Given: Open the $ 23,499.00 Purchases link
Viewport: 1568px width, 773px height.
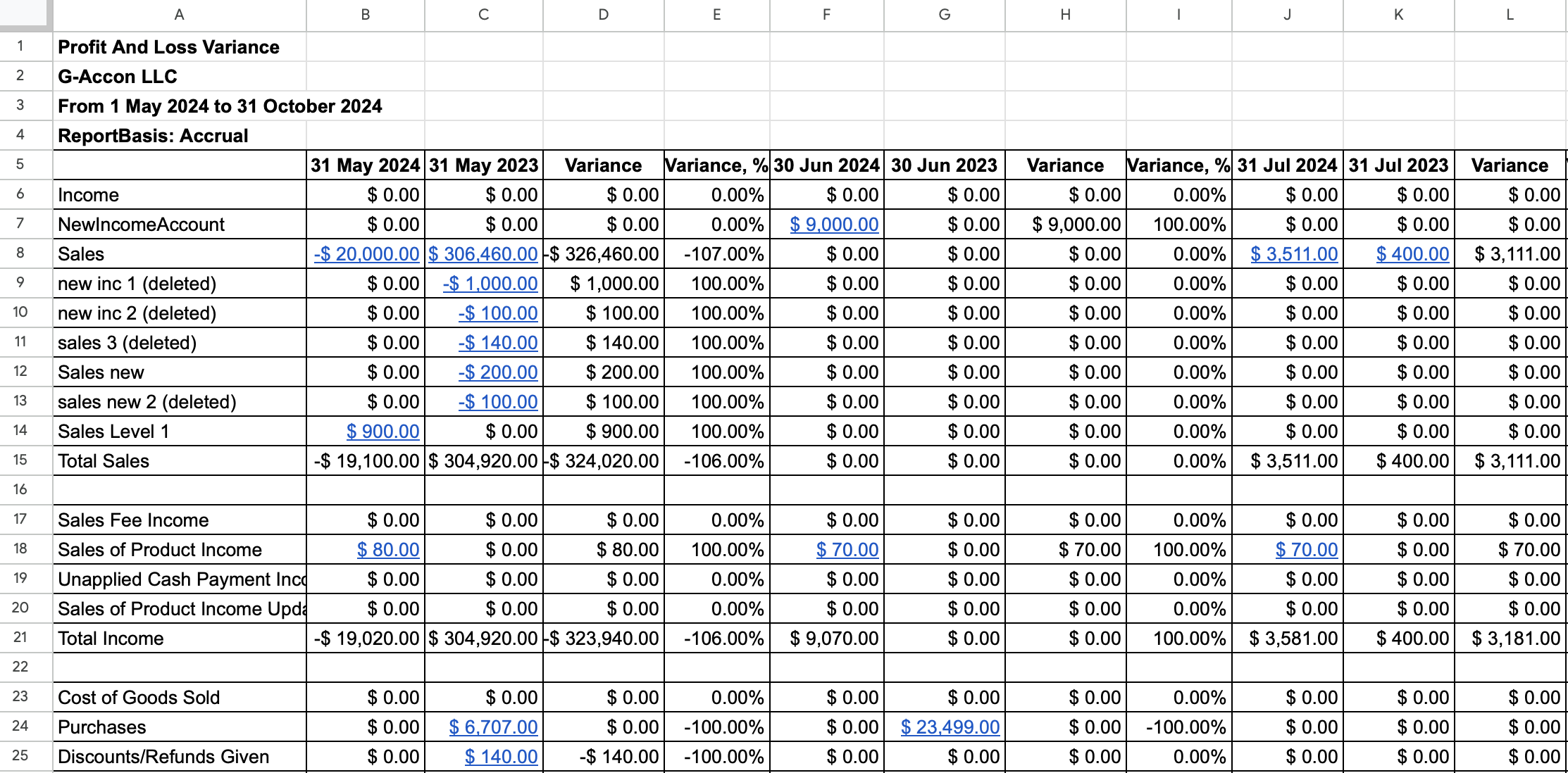Looking at the screenshot, I should tap(950, 727).
